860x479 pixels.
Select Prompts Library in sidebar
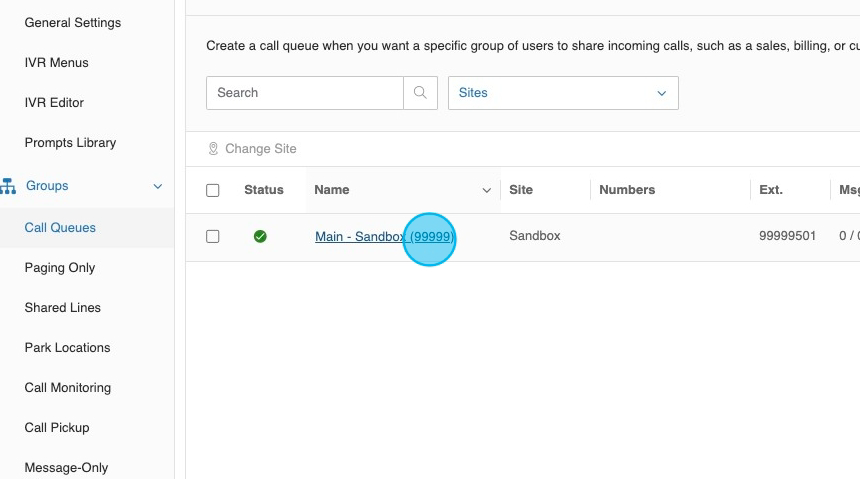(70, 142)
